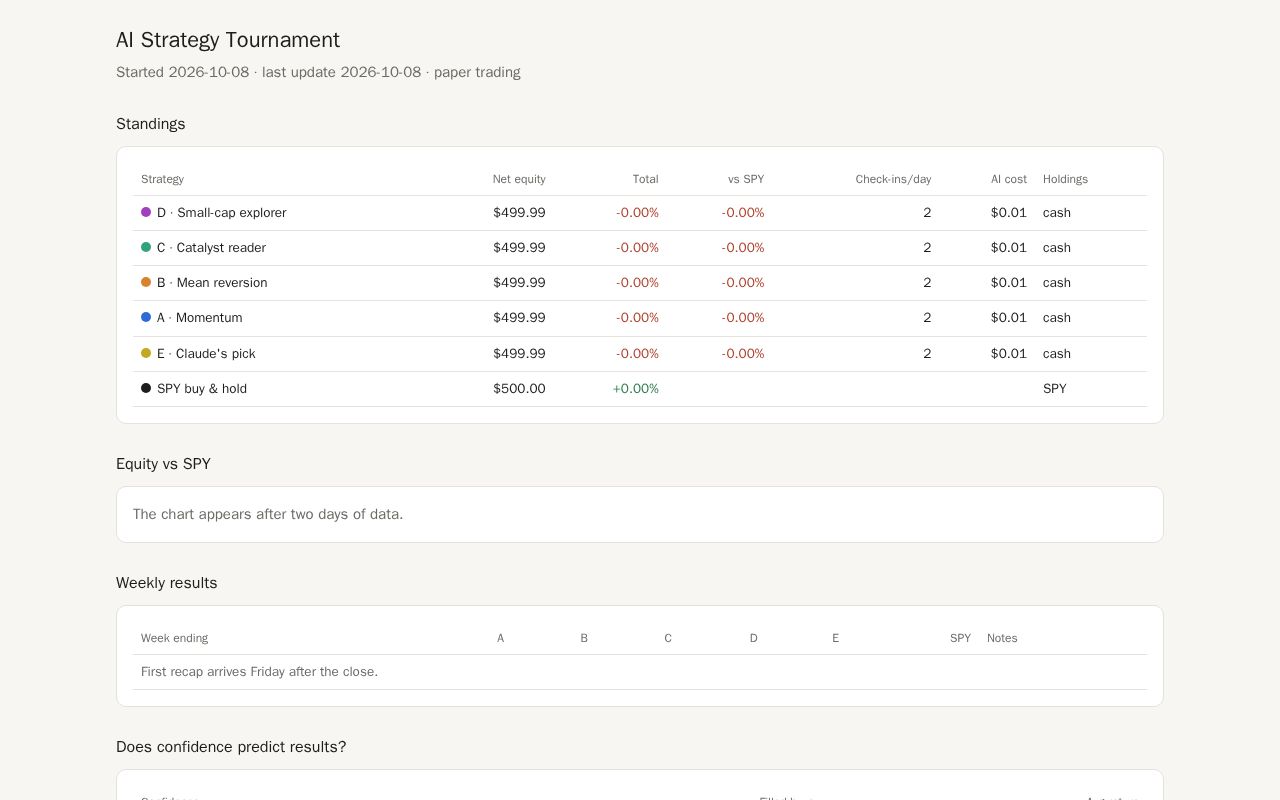Click the Net equity column header
Screen dimensions: 1280x800
point(519,179)
